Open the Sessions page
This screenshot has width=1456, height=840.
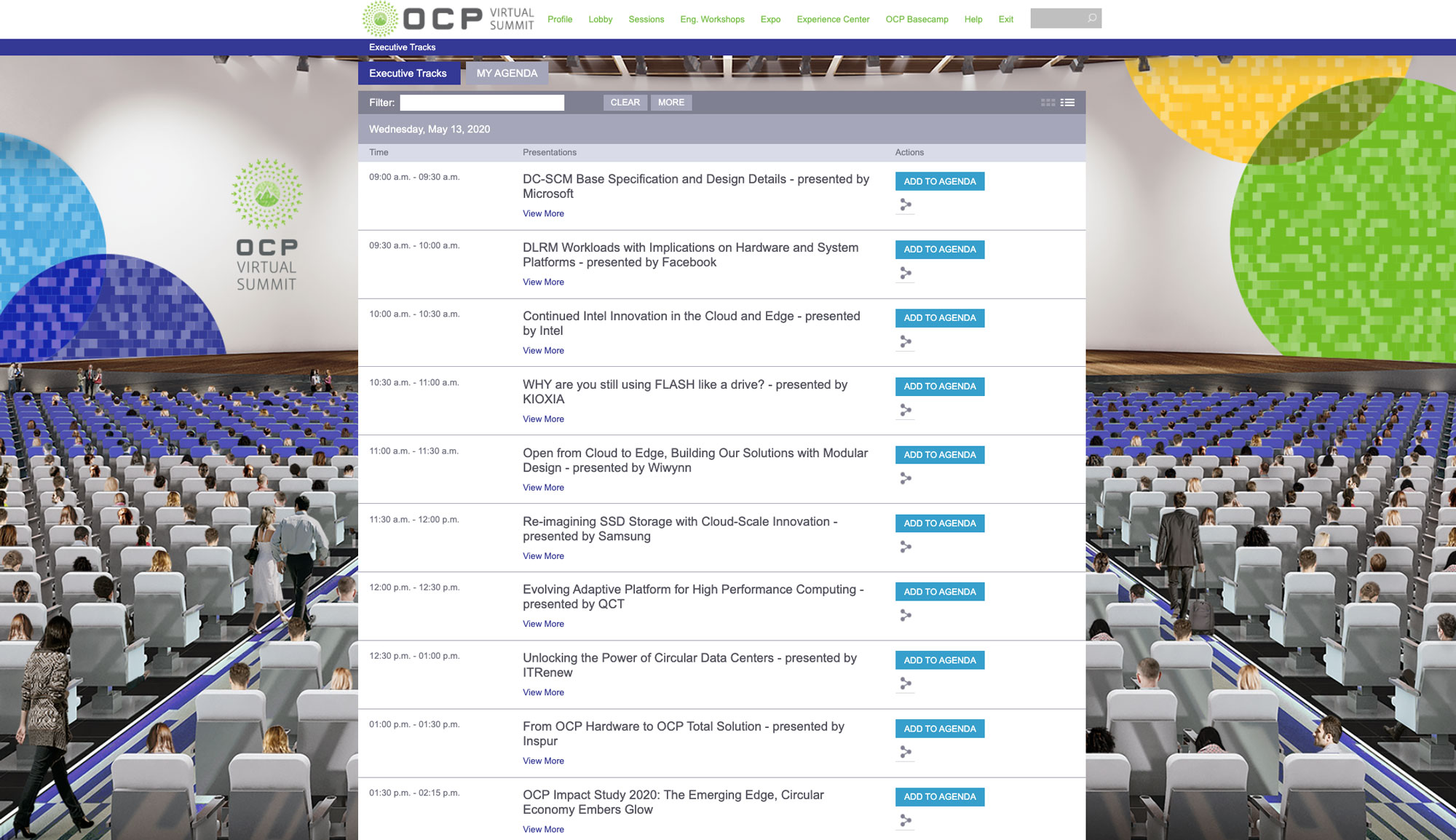click(646, 20)
